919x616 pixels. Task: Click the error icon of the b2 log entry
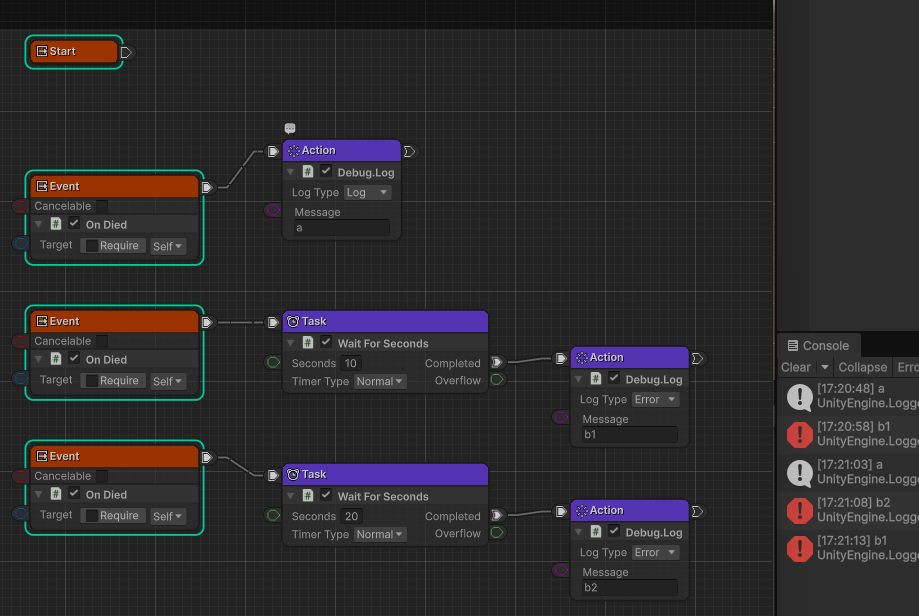tap(799, 511)
